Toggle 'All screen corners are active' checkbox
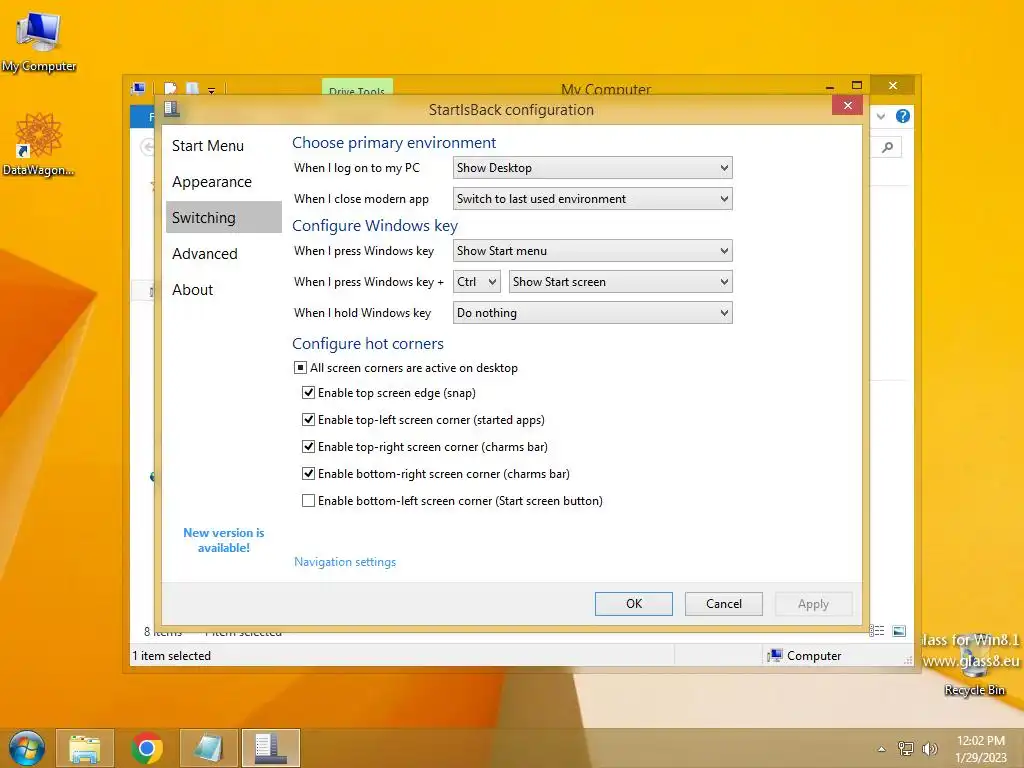 [300, 368]
